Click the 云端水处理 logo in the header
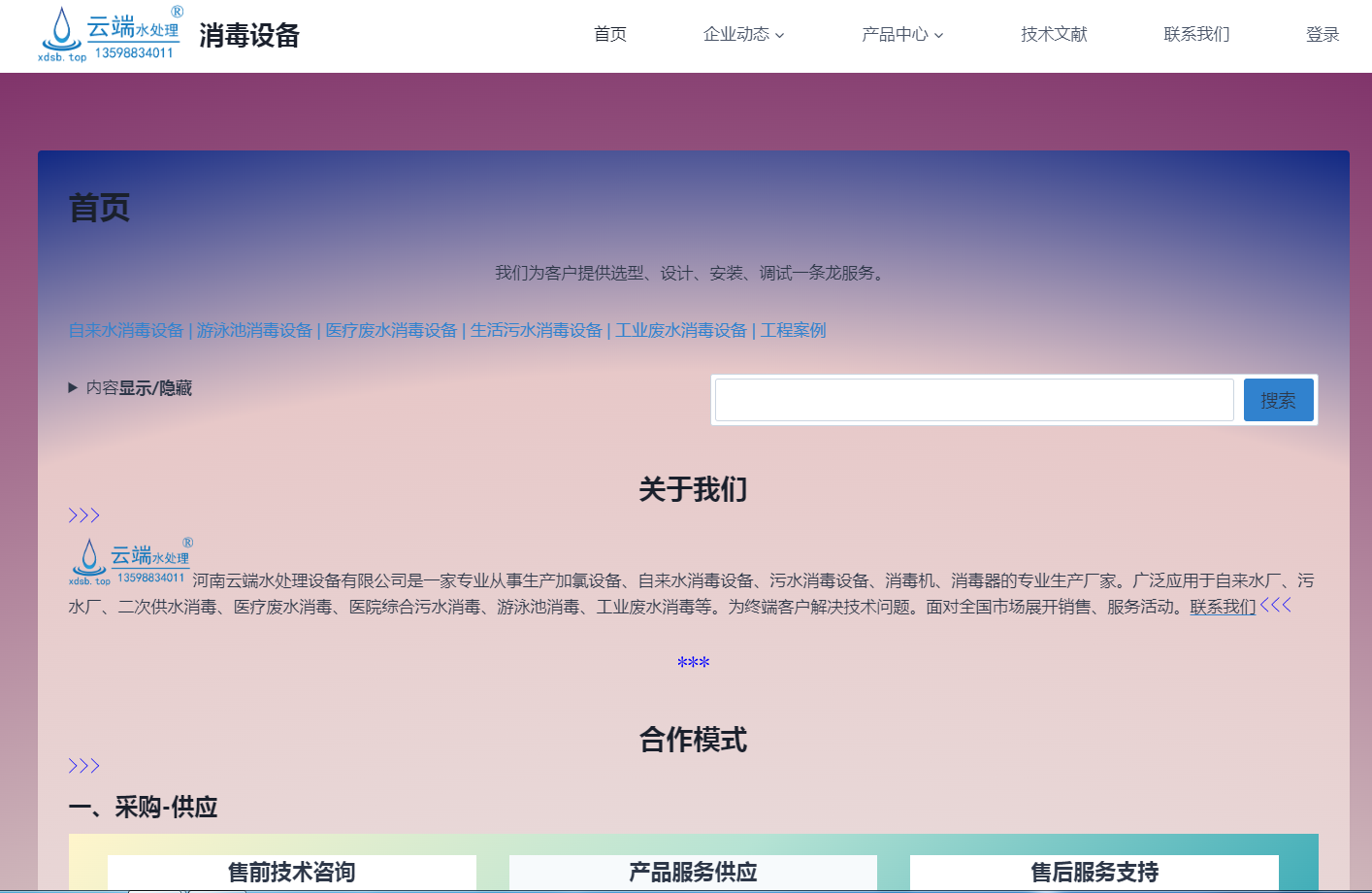1372x893 pixels. (109, 34)
